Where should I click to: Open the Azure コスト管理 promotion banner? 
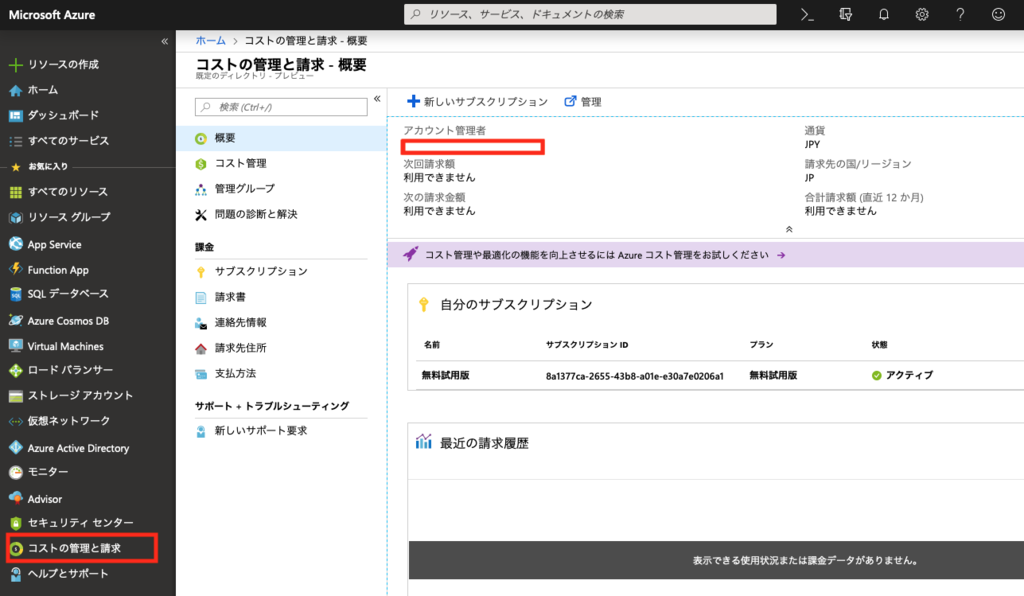pos(705,255)
